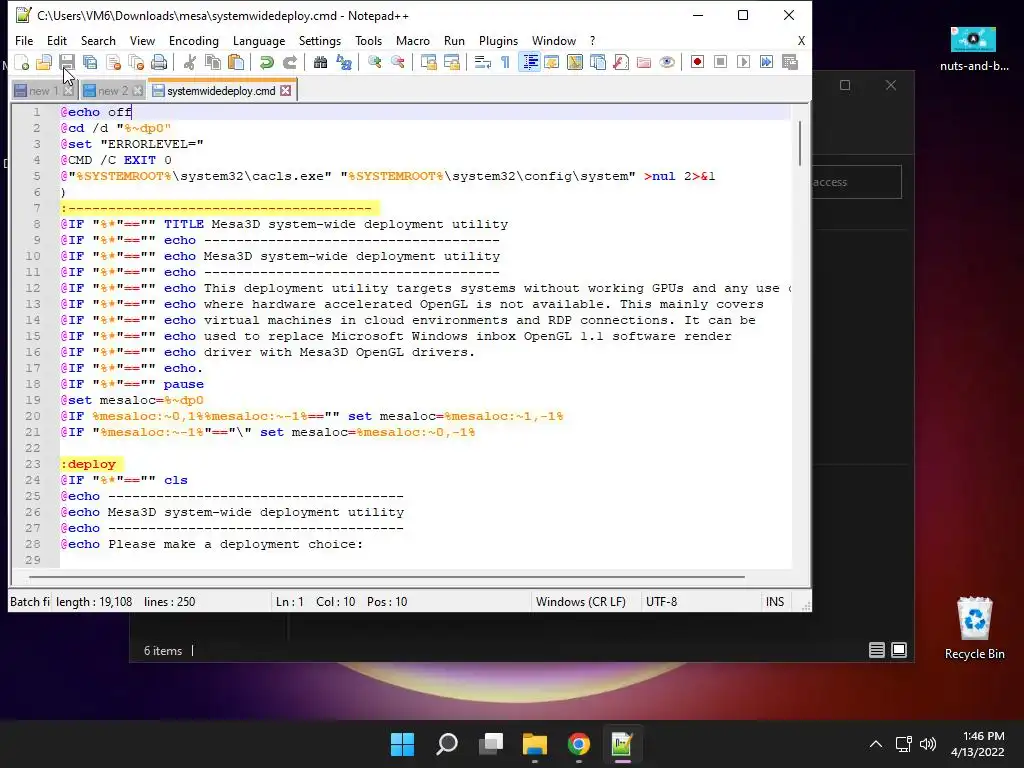This screenshot has width=1024, height=768.
Task: Cut selection using the scissors icon
Action: click(x=189, y=62)
